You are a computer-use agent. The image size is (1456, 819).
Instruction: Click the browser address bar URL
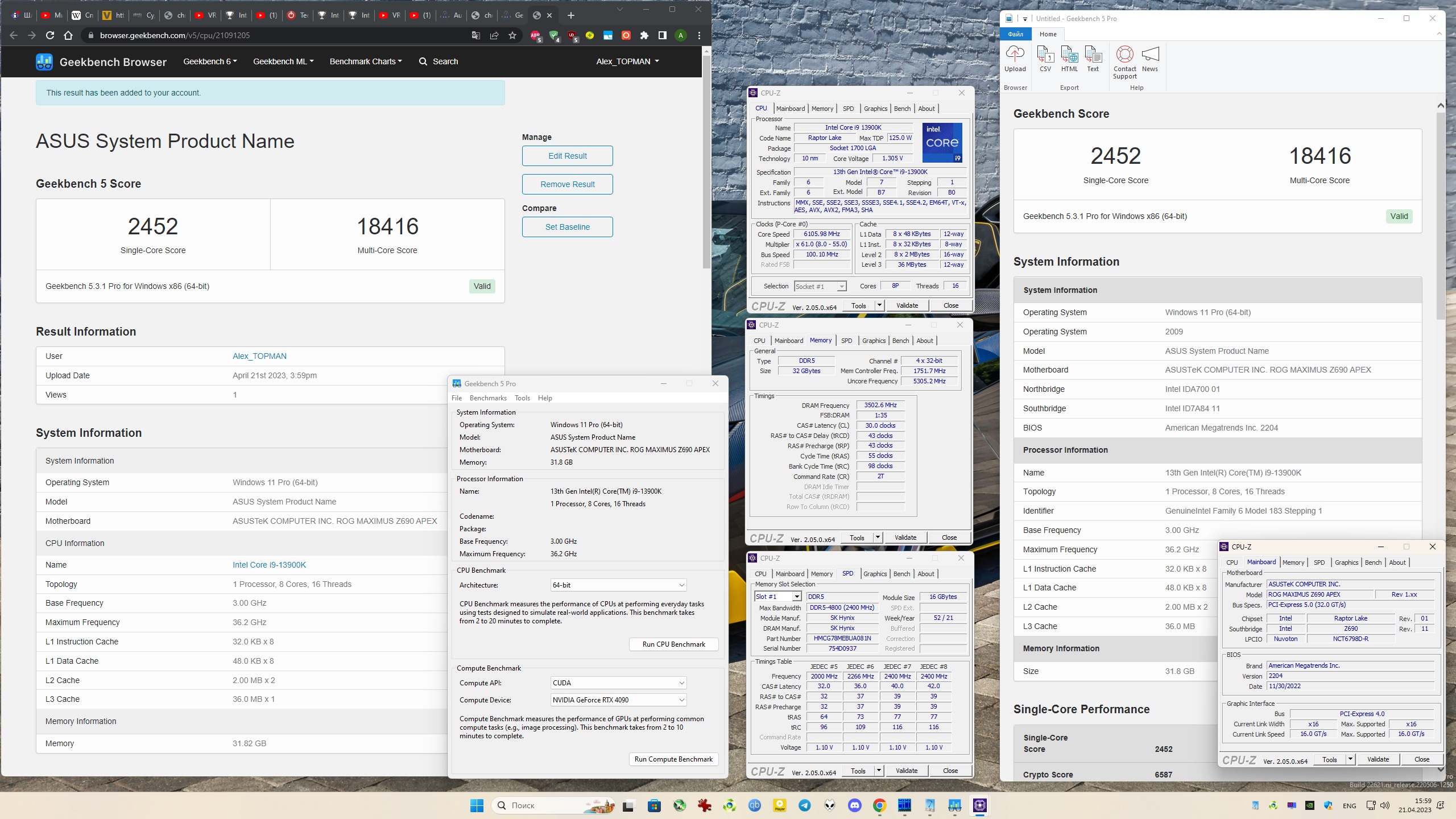(175, 35)
